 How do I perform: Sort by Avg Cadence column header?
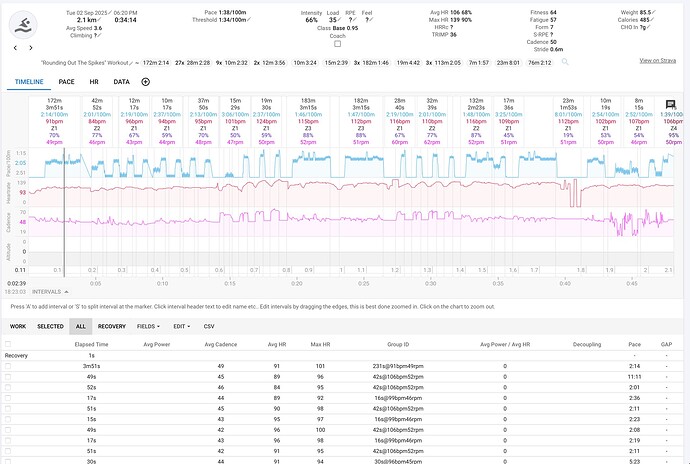220,344
